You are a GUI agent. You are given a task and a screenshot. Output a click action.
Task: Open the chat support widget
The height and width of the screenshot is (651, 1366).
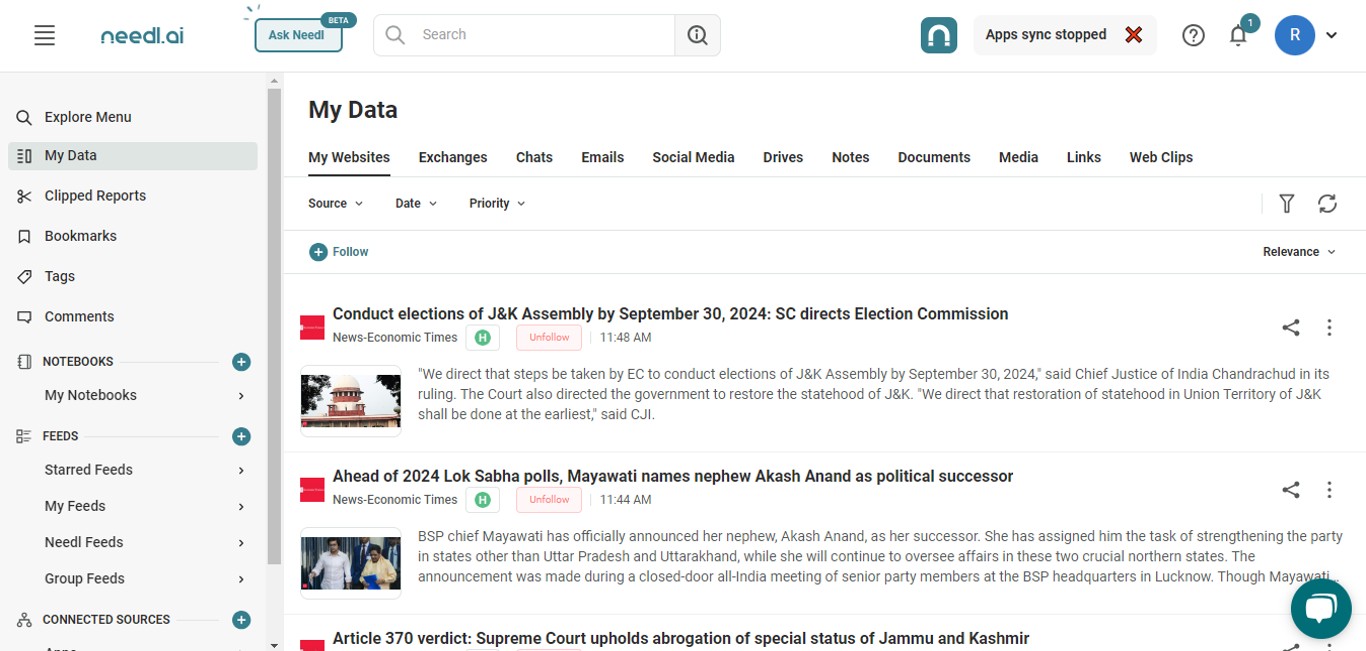tap(1320, 607)
